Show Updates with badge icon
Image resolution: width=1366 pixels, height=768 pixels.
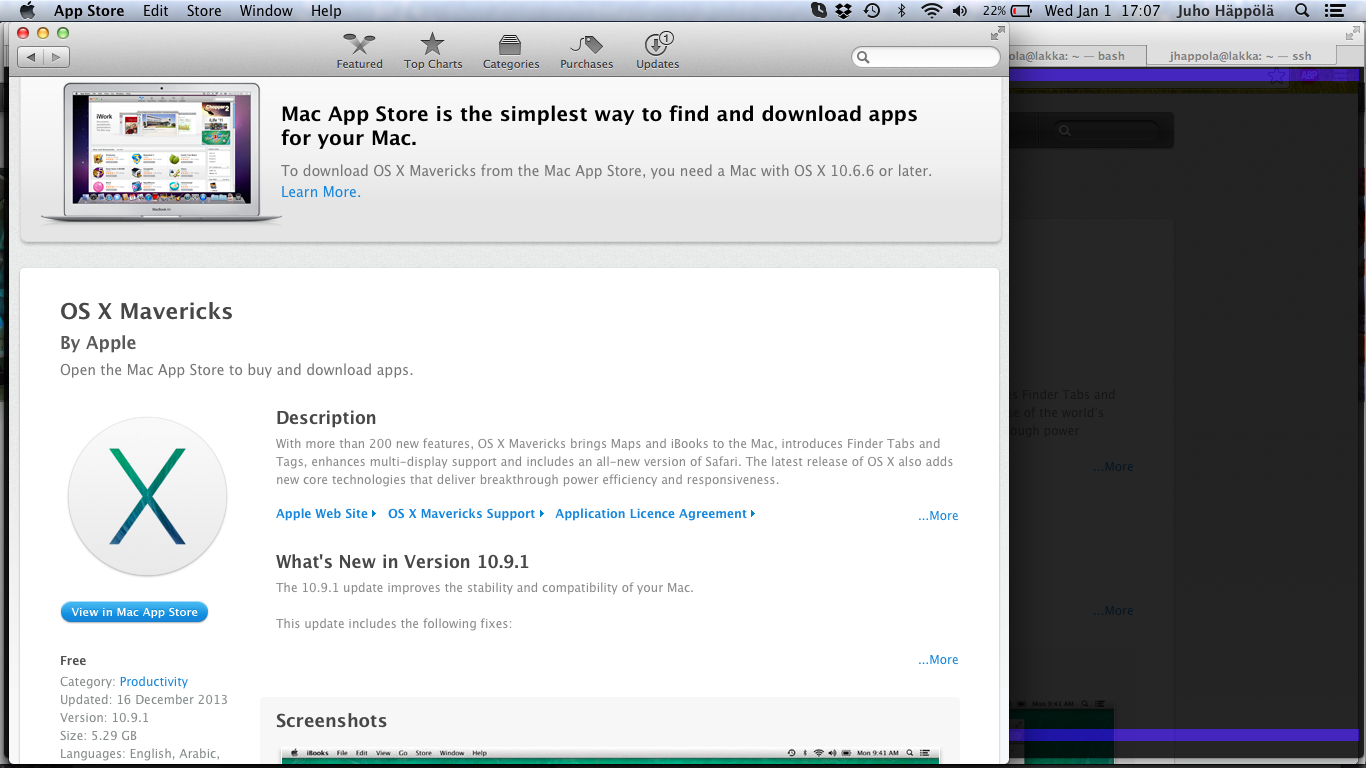tap(657, 46)
